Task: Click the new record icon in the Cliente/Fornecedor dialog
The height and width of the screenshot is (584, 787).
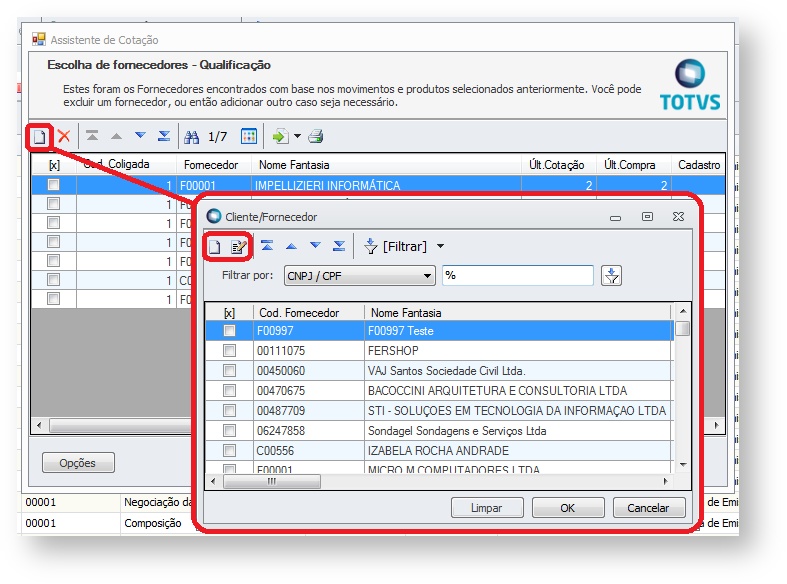Action: (215, 246)
